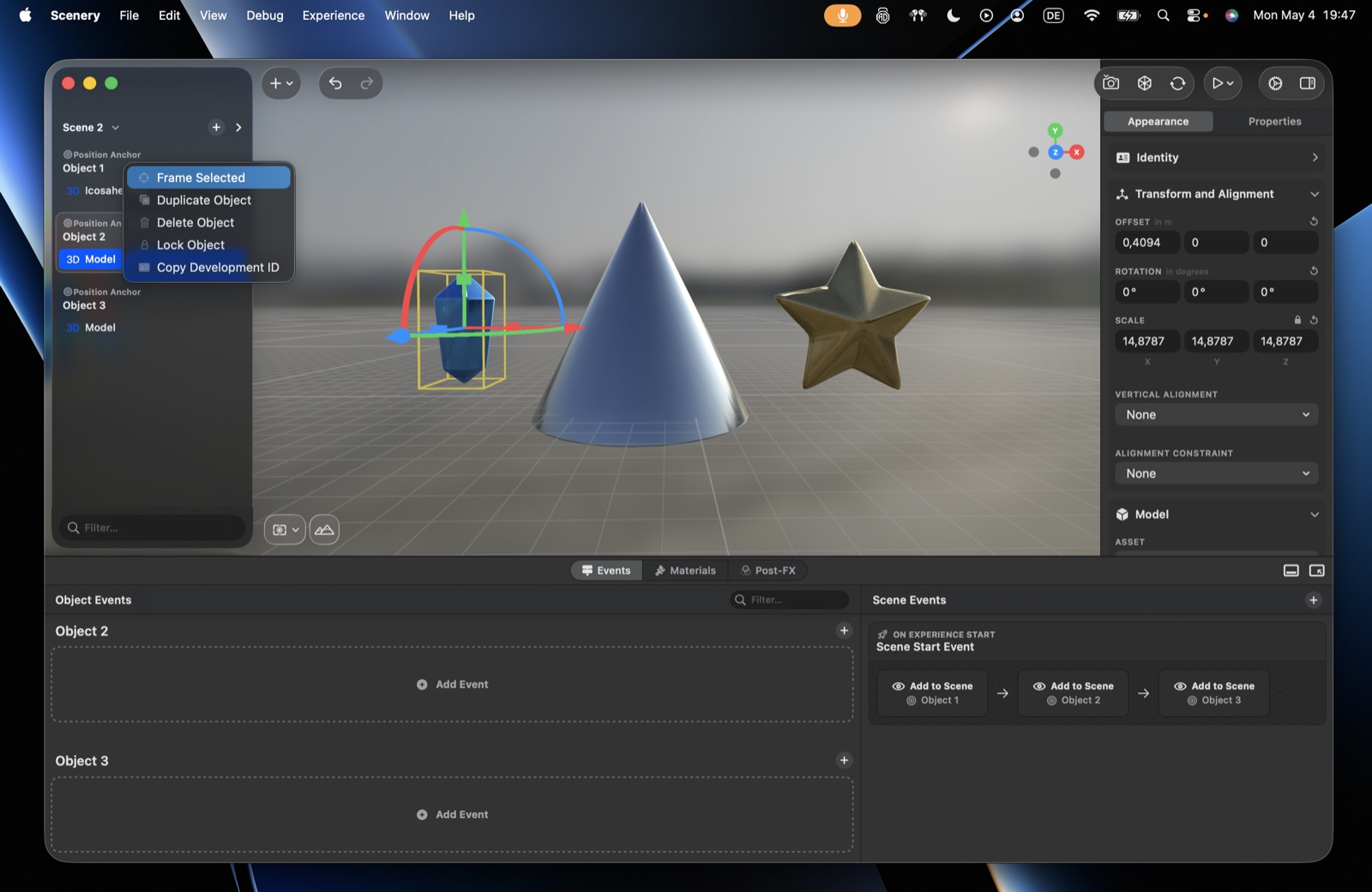Add a new item with the plus next to Scene 2

click(216, 127)
